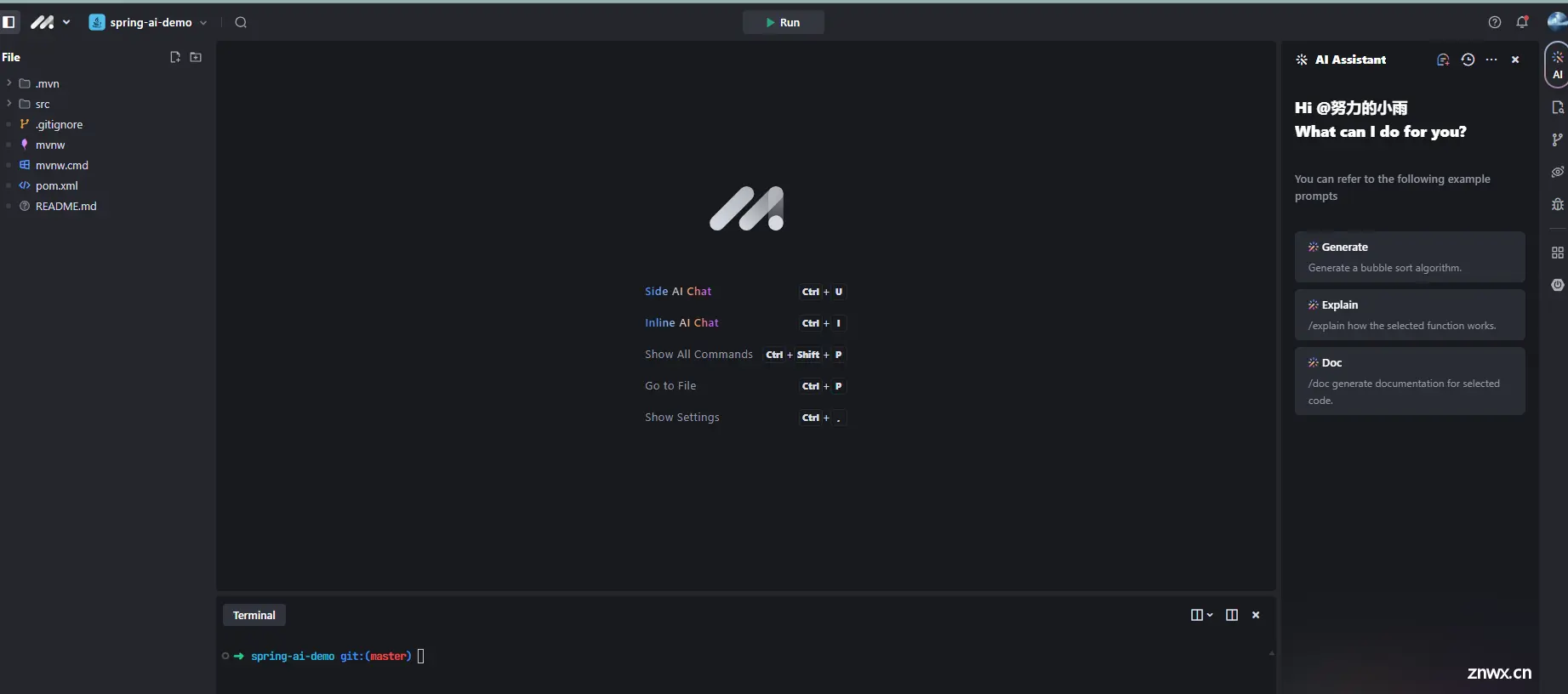1568x694 pixels.
Task: Toggle the AI tab in right sidebar
Action: point(1557,65)
